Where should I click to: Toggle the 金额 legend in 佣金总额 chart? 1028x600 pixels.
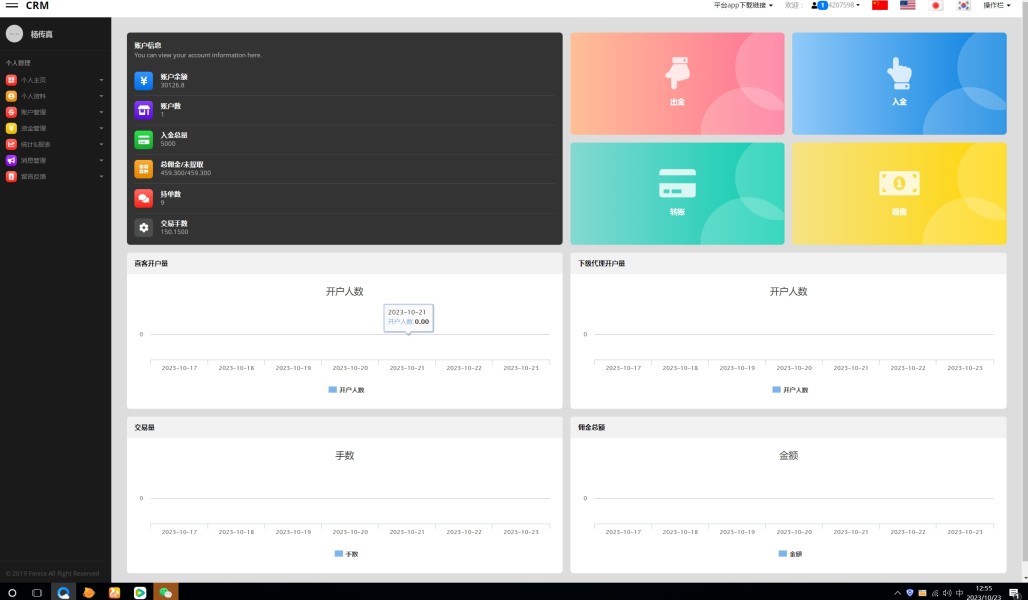790,553
